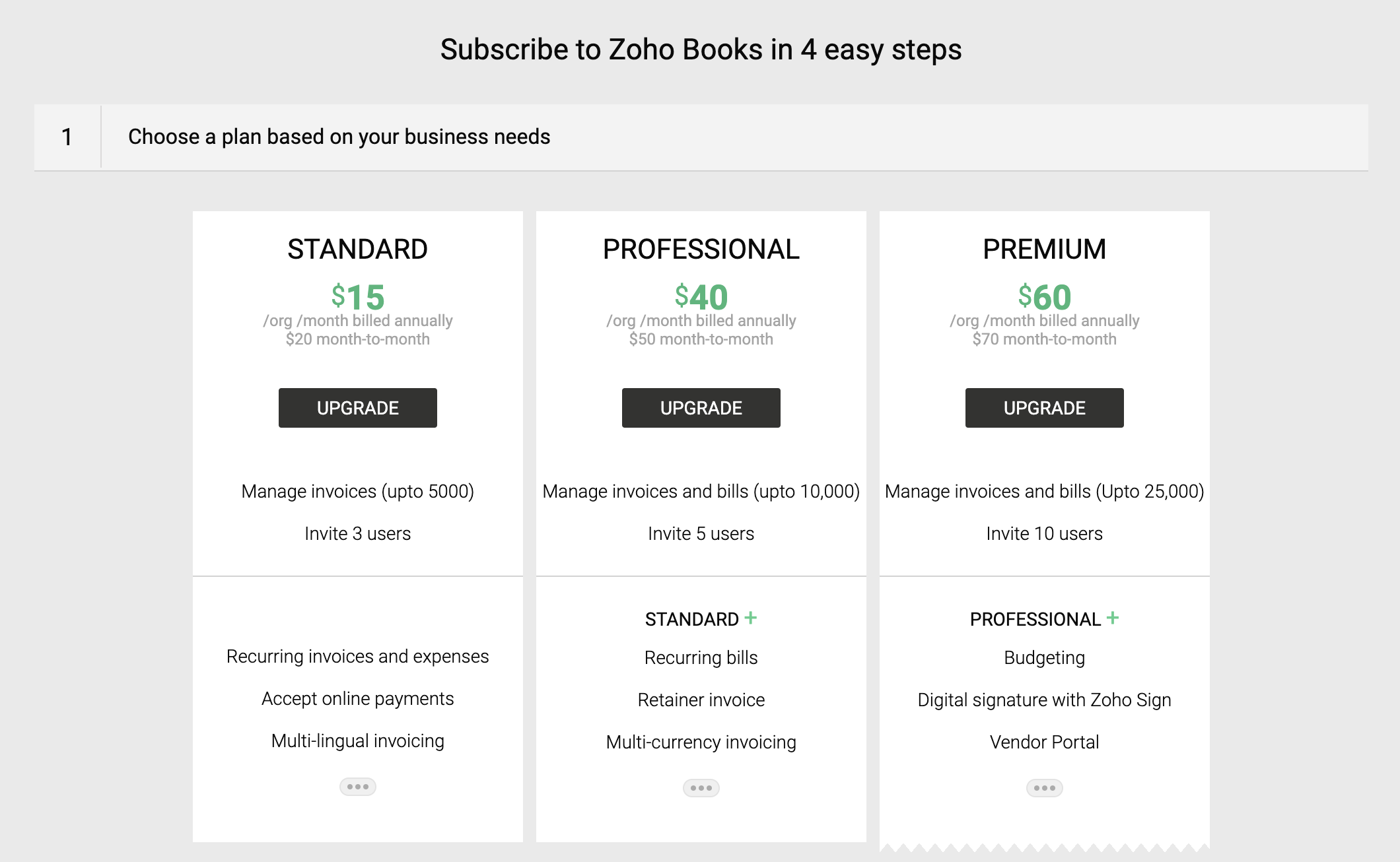This screenshot has height=862, width=1400.
Task: Expand more Premium plan features ellipsis
Action: [x=1045, y=788]
